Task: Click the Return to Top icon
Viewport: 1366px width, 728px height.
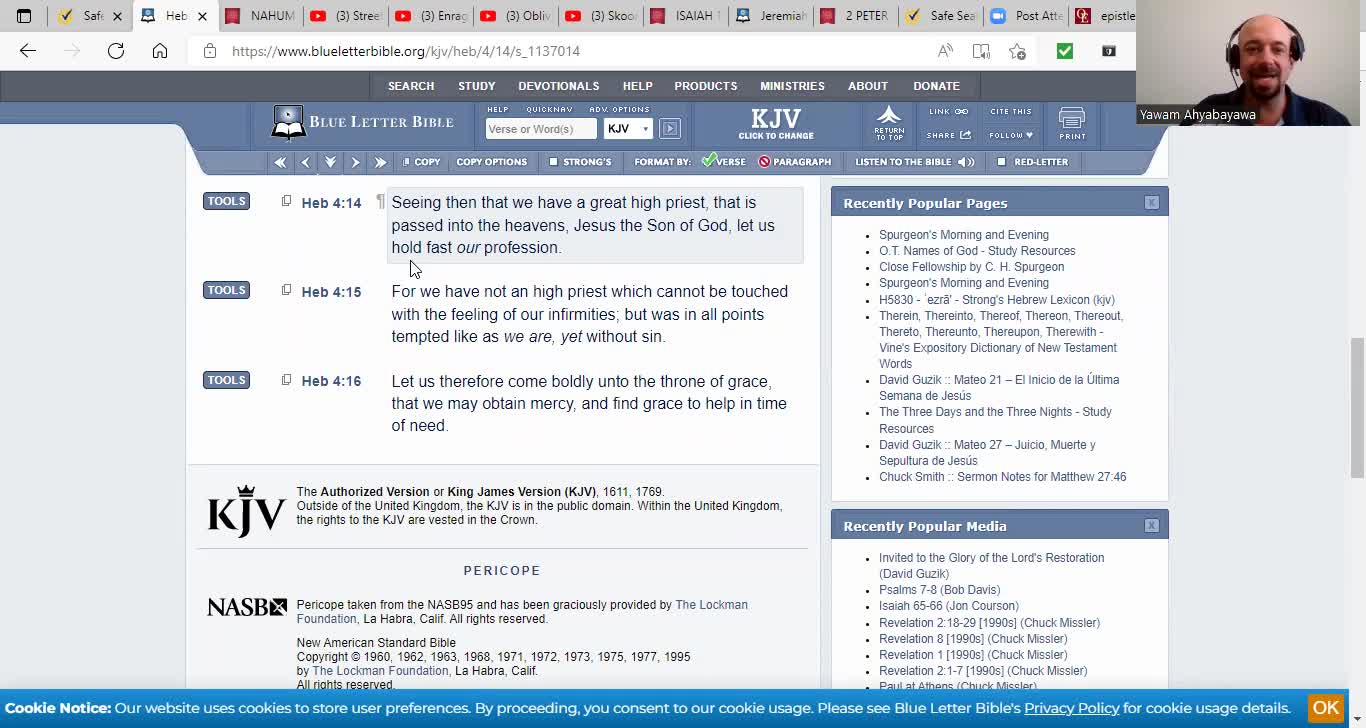Action: pyautogui.click(x=889, y=123)
